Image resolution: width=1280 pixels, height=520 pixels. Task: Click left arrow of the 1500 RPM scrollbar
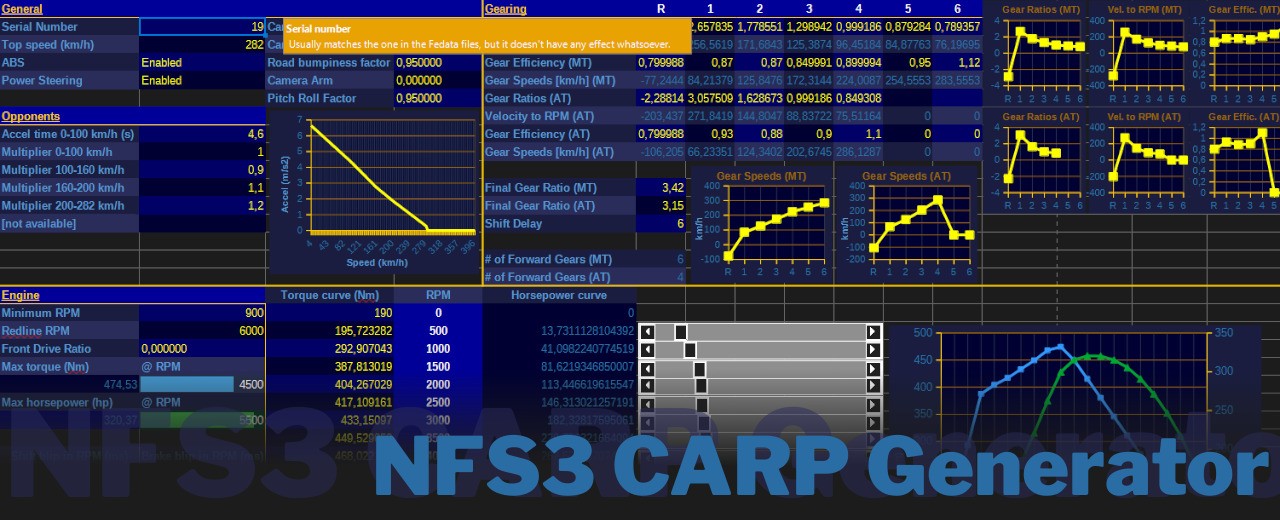[647, 368]
